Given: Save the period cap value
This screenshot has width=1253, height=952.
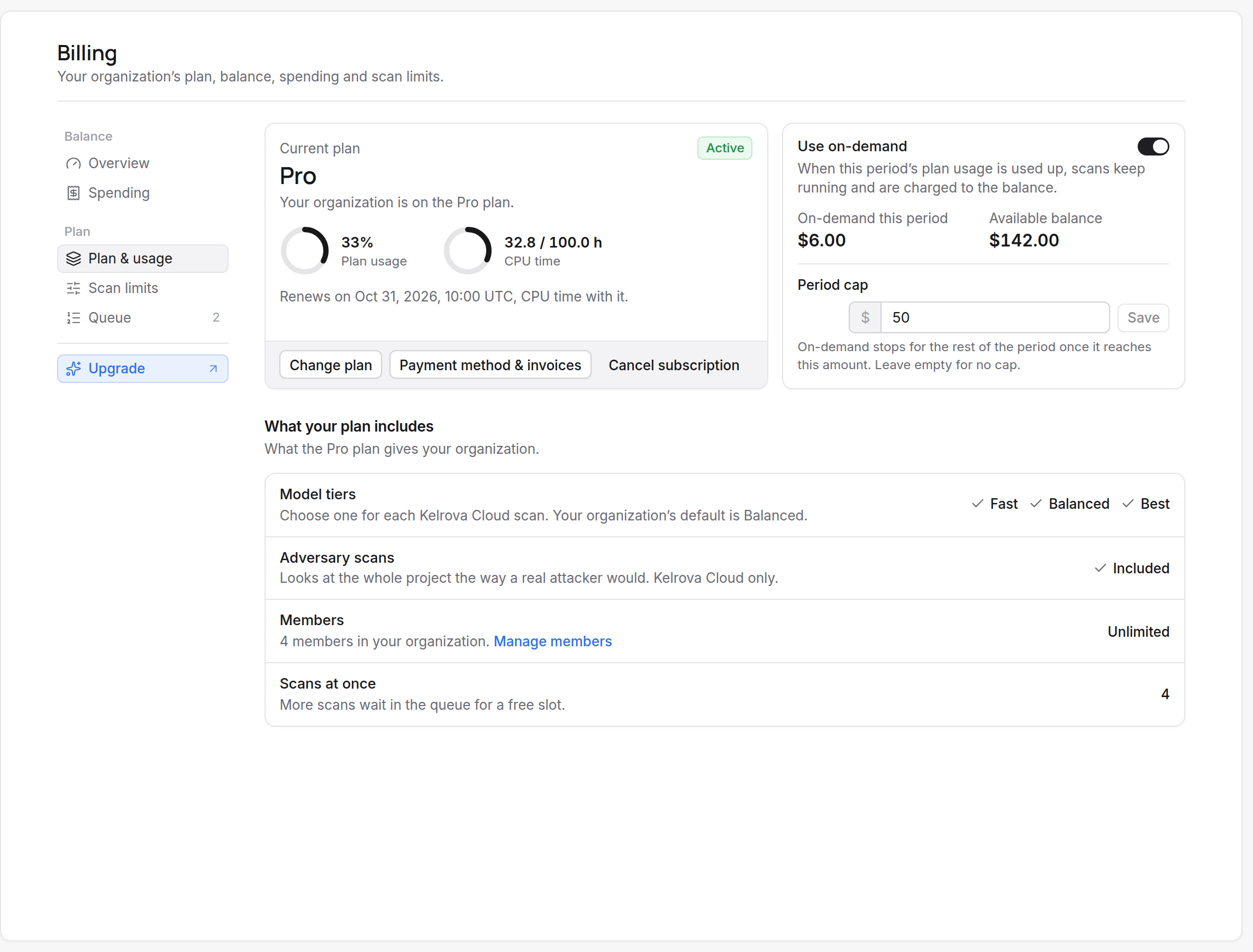Looking at the screenshot, I should pos(1143,317).
